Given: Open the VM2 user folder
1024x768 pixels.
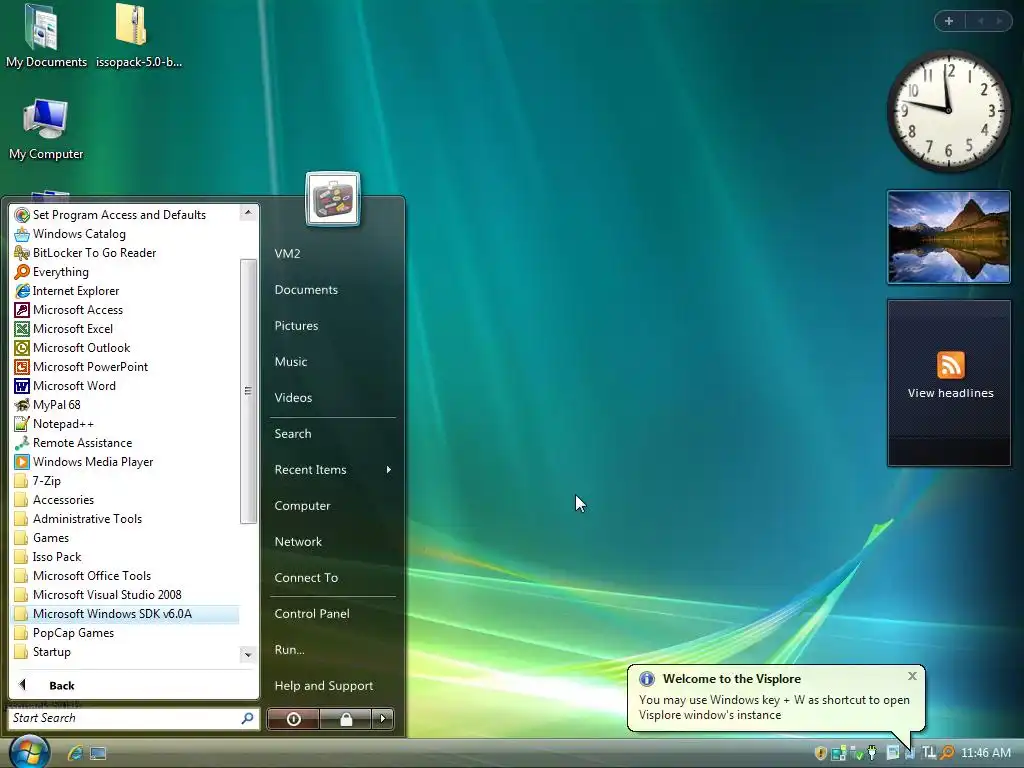Looking at the screenshot, I should pos(333,253).
